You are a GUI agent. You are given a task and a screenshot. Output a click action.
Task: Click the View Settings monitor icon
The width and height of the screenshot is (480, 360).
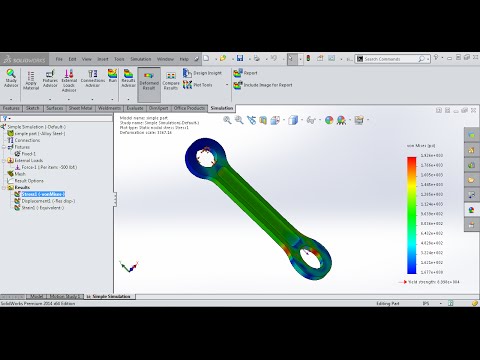[359, 120]
